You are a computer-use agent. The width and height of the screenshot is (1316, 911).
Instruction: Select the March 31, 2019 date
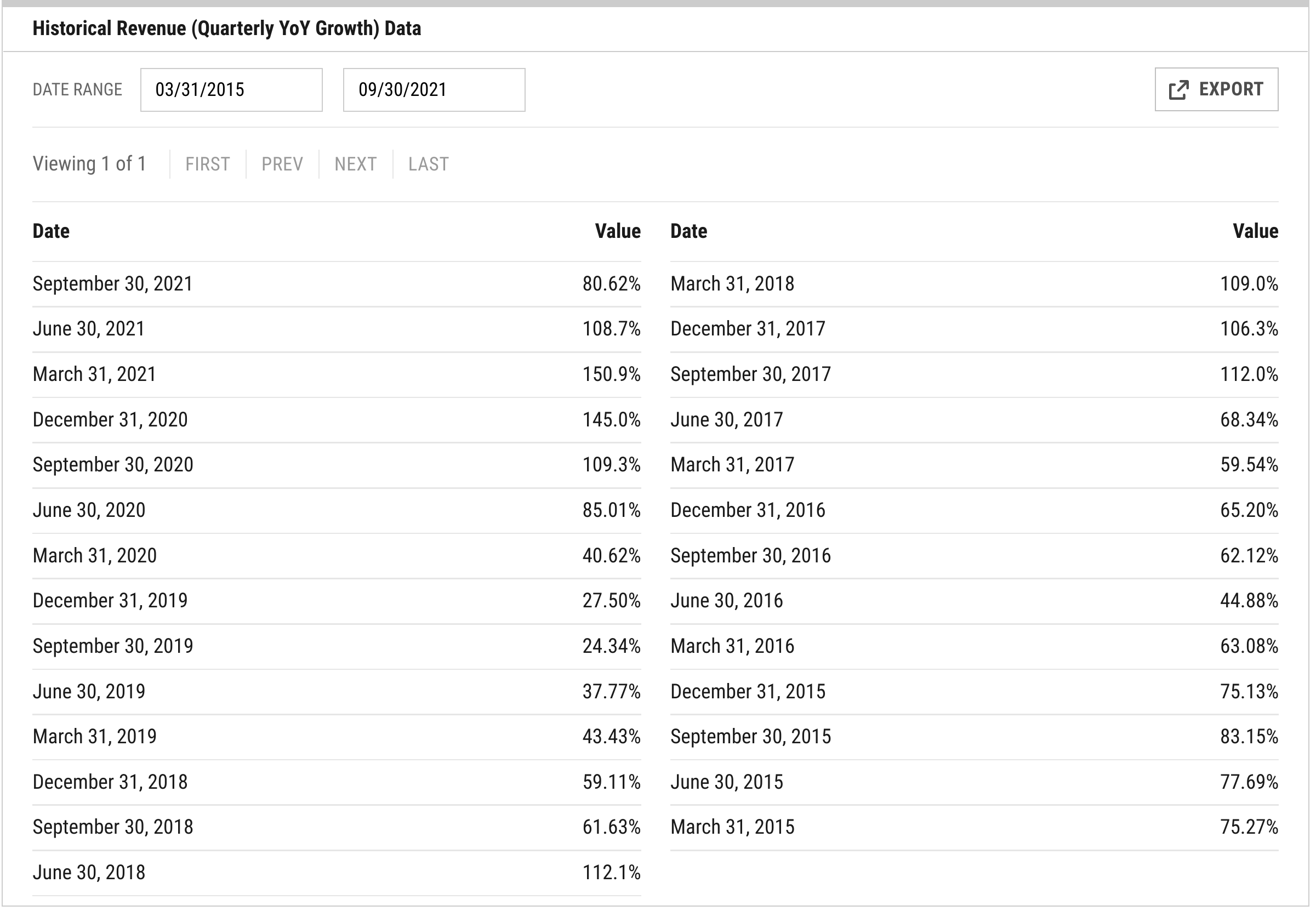coord(95,736)
